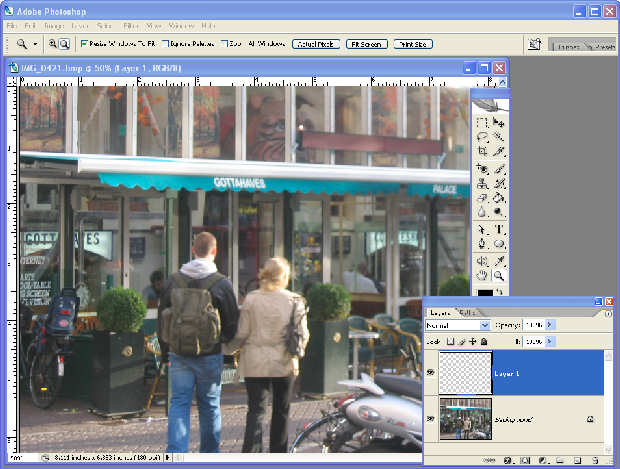Select the Type tool
The image size is (620, 469).
[498, 229]
